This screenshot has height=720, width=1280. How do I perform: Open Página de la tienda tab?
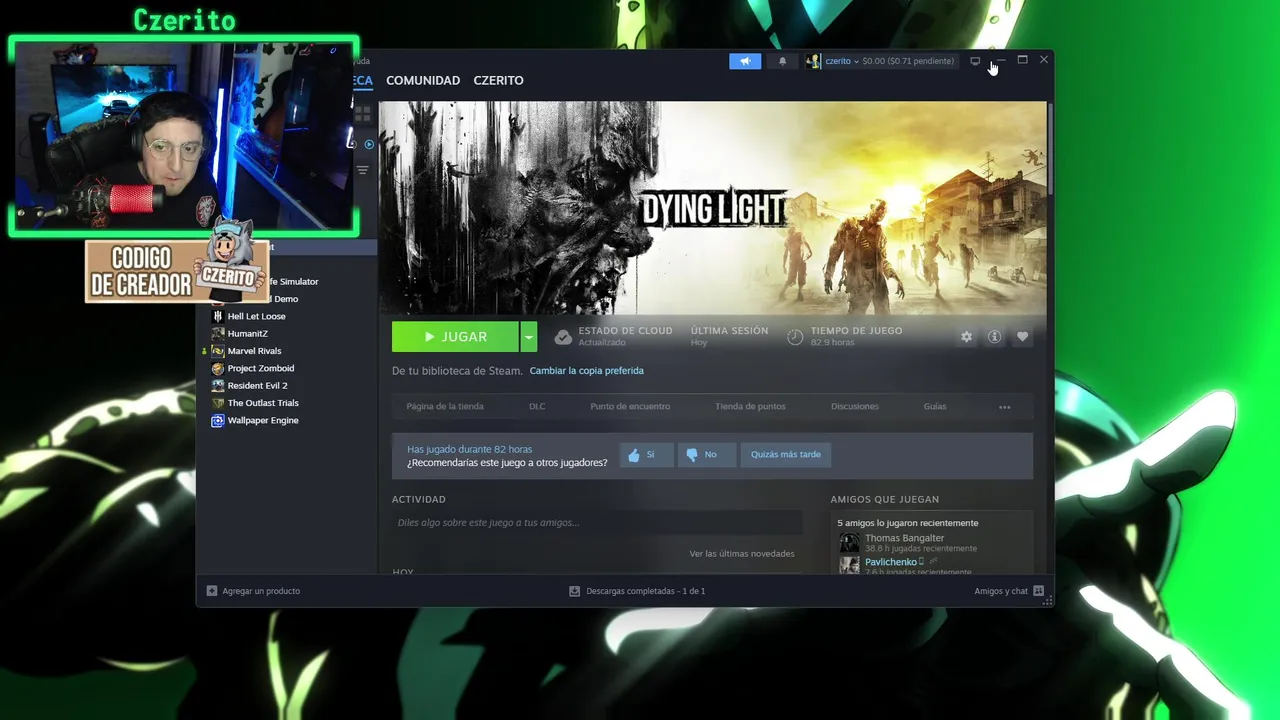tap(445, 406)
